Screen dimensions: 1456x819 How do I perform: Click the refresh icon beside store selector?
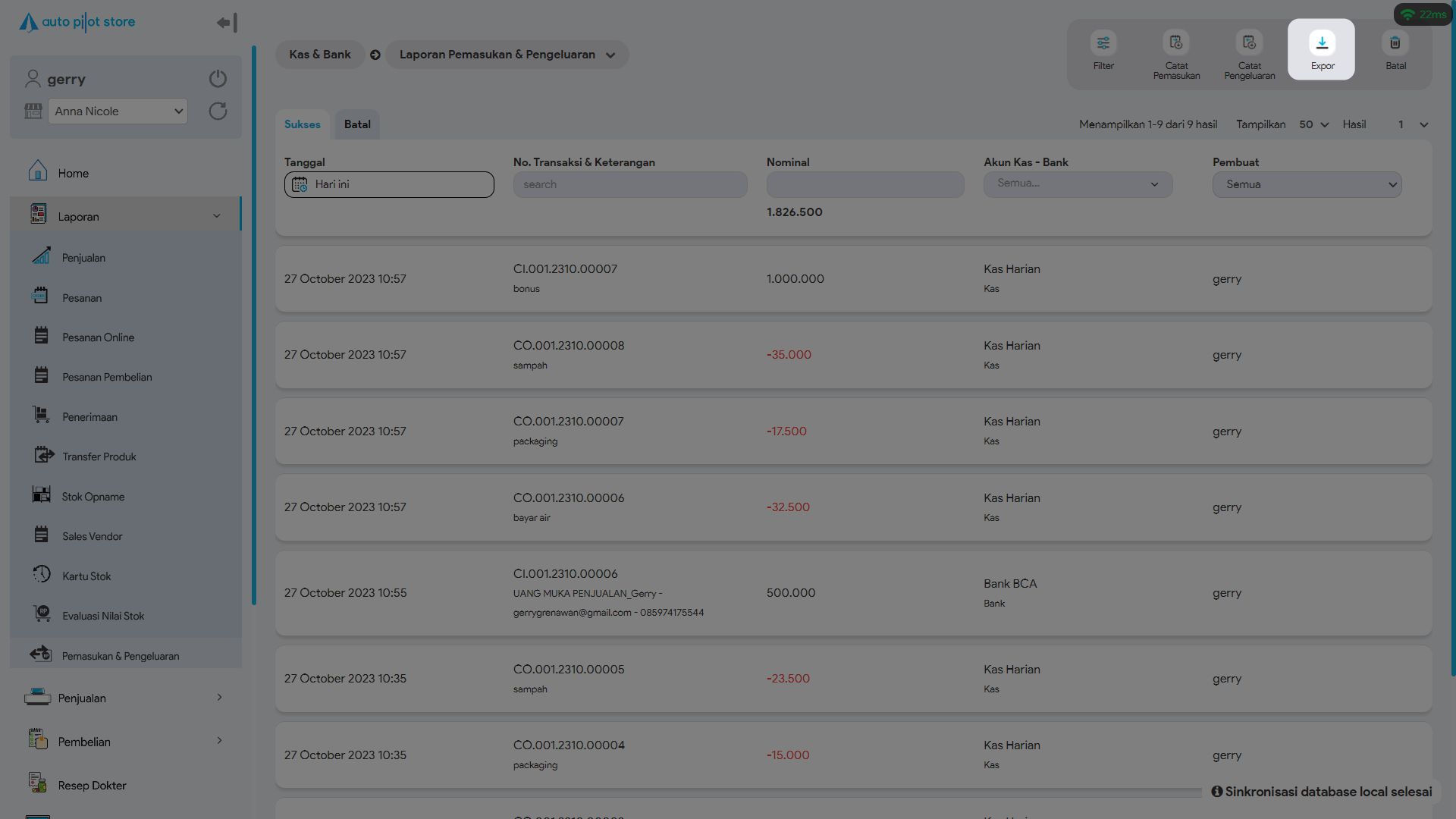pos(218,111)
